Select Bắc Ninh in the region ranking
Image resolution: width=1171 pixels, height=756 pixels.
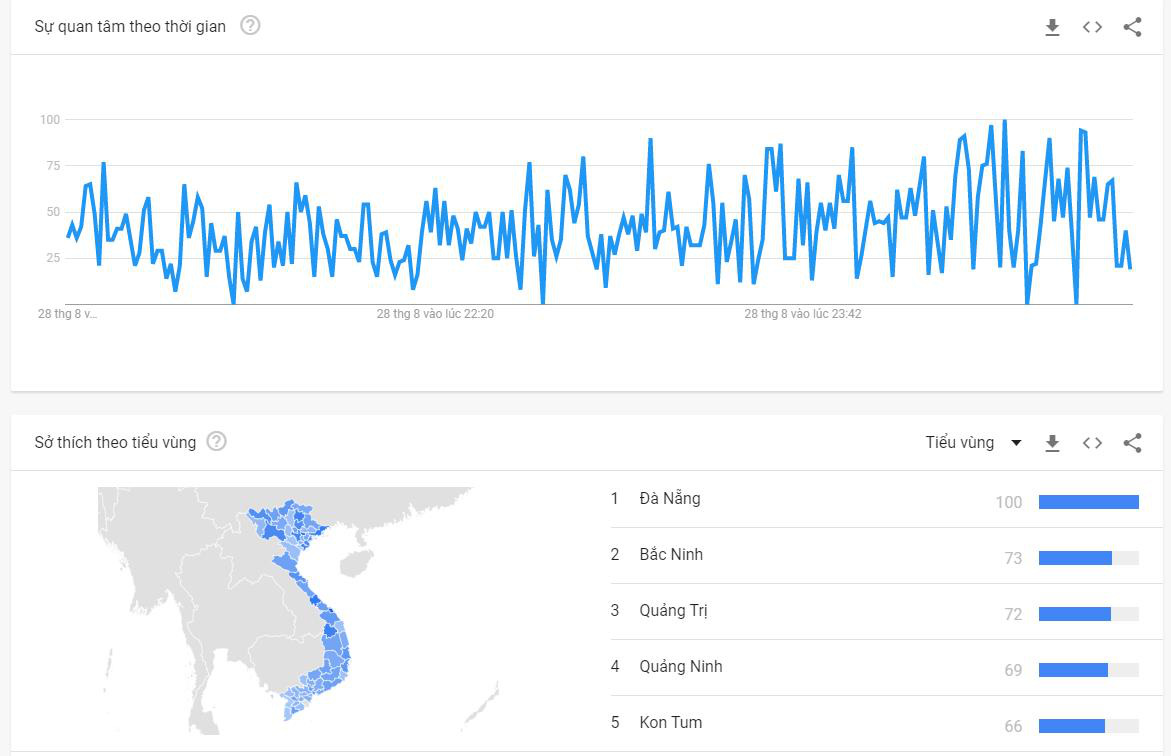click(886, 555)
